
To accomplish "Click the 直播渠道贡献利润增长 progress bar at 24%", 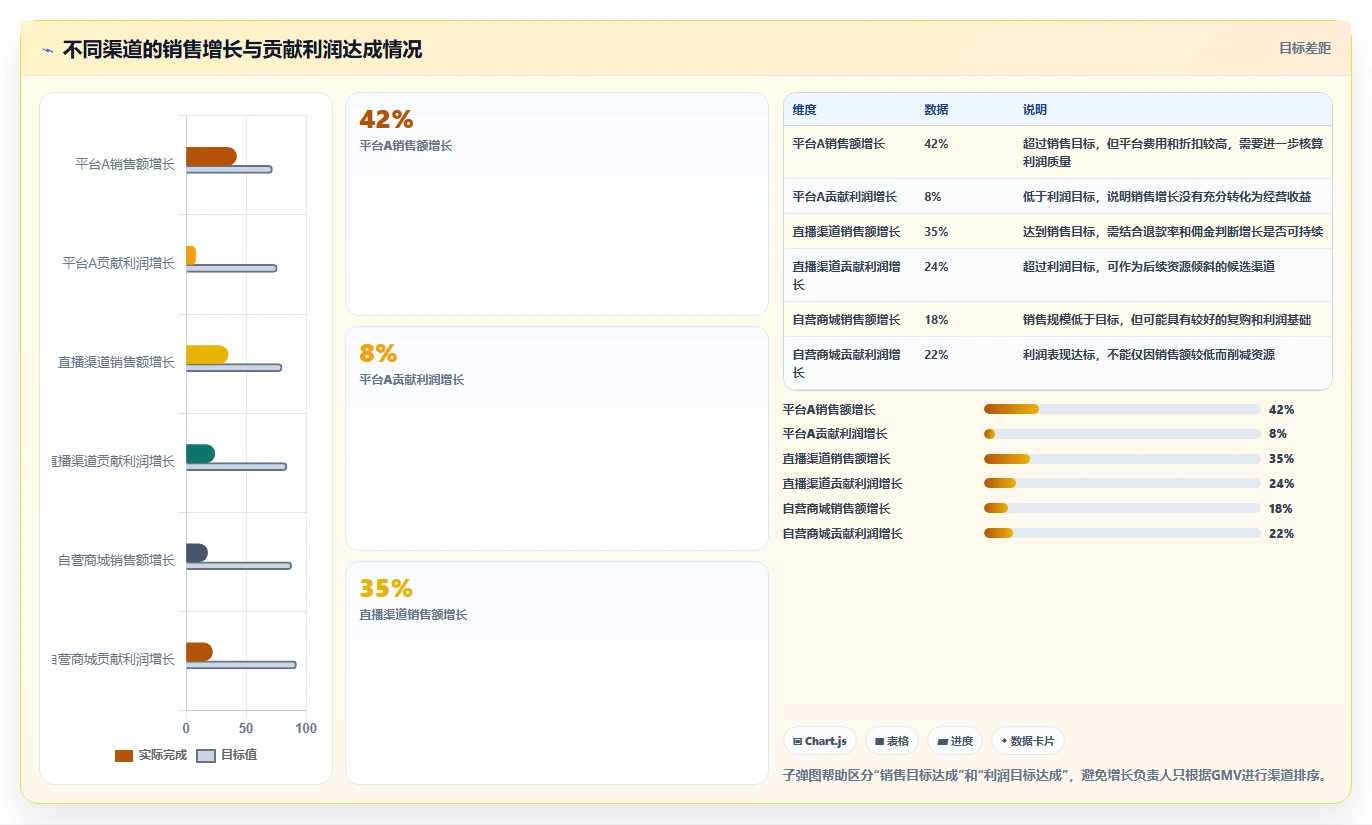I will [x=1122, y=484].
